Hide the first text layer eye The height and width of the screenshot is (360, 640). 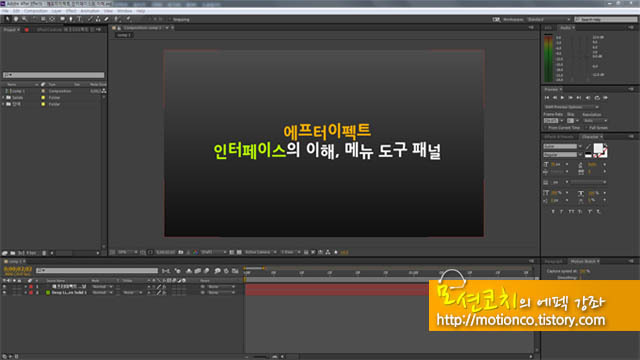[x=4, y=287]
